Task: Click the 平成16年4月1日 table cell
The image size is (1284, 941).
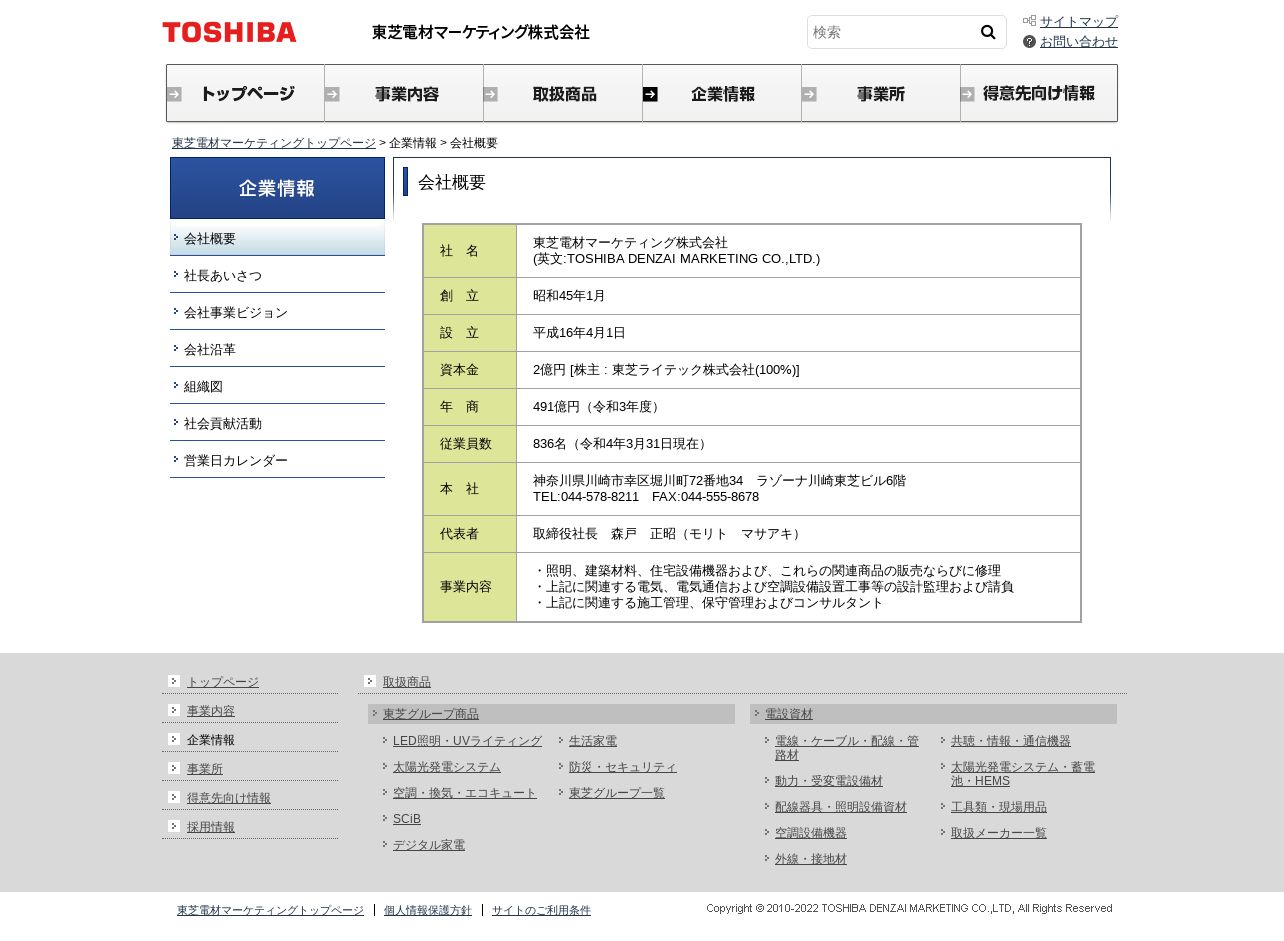Action: pos(798,333)
